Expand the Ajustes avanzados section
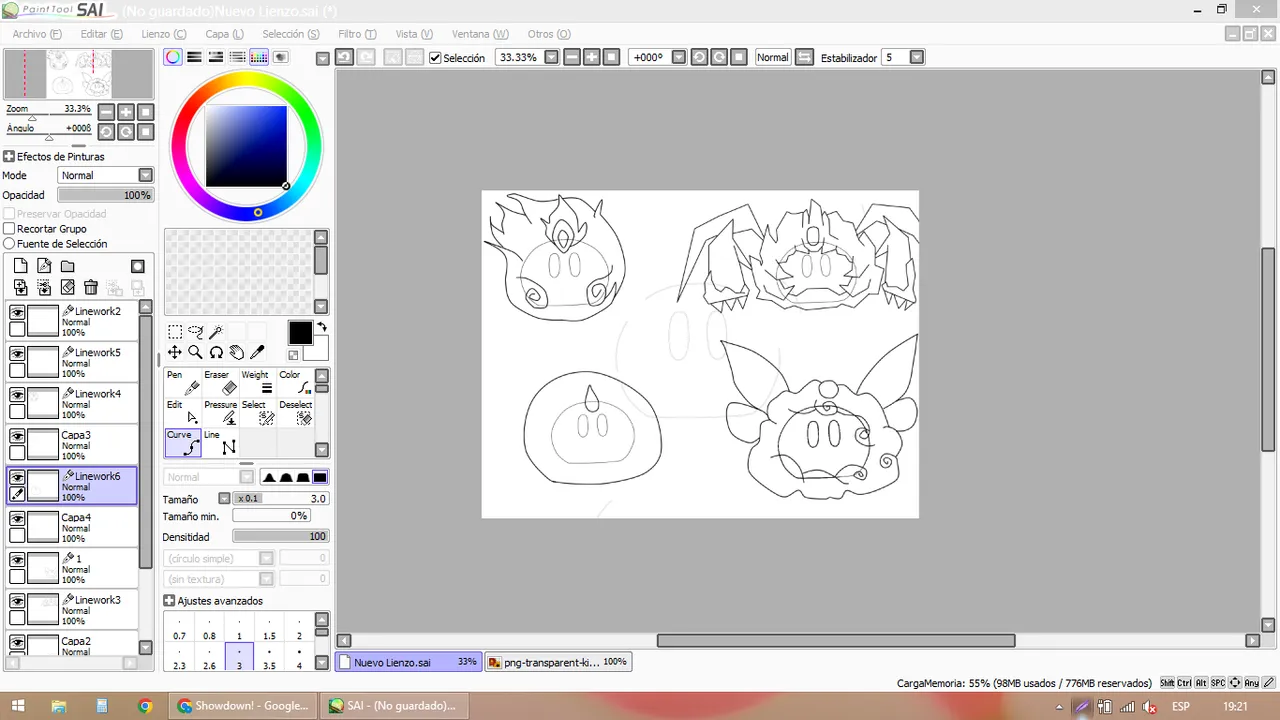 169,601
